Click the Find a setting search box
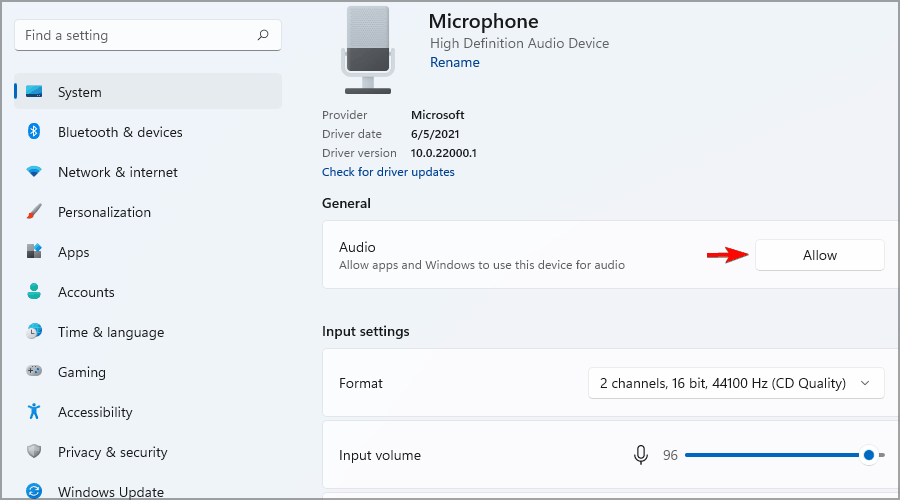The height and width of the screenshot is (500, 900). [148, 35]
